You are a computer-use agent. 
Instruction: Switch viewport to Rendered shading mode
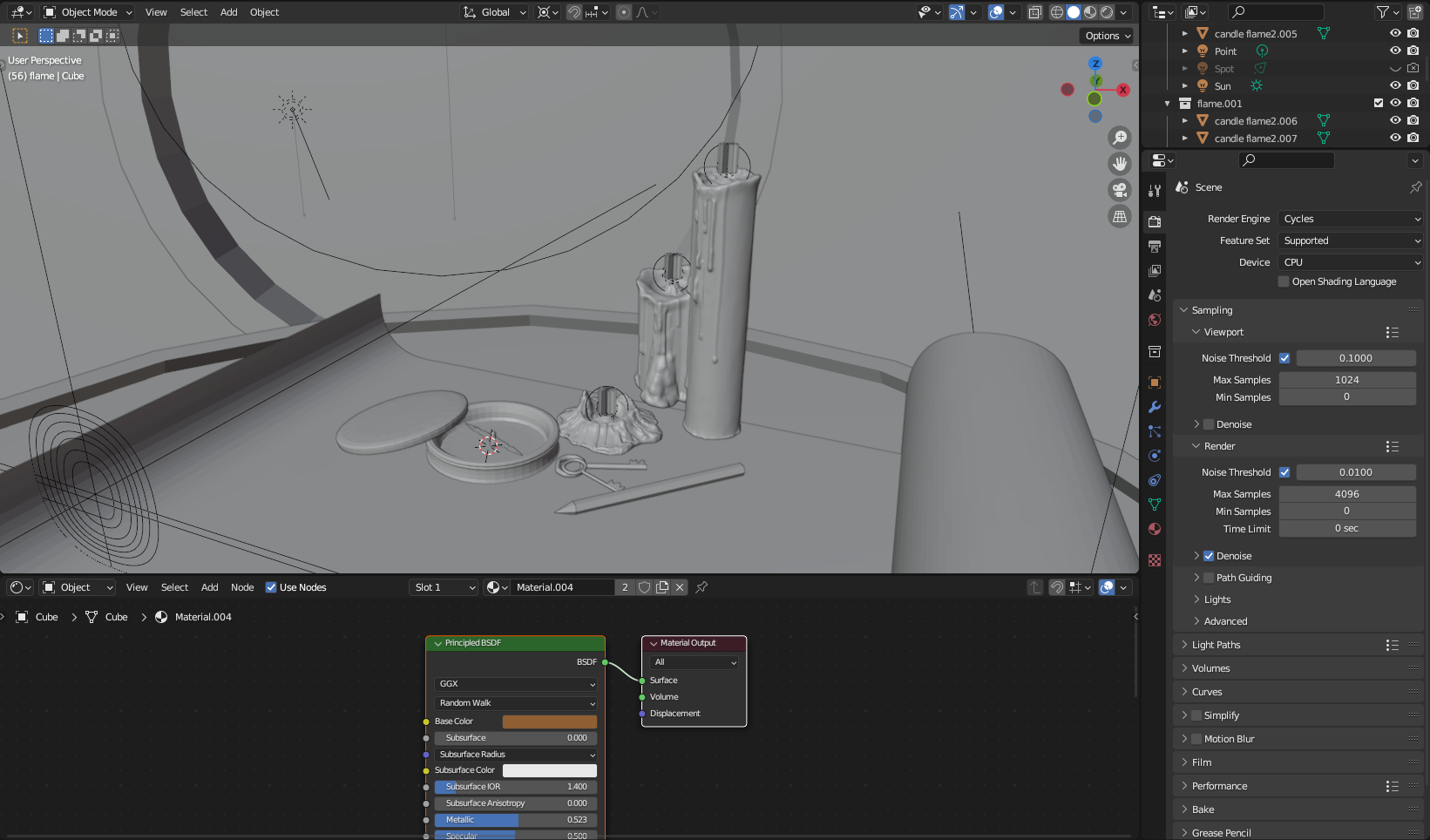[1105, 11]
